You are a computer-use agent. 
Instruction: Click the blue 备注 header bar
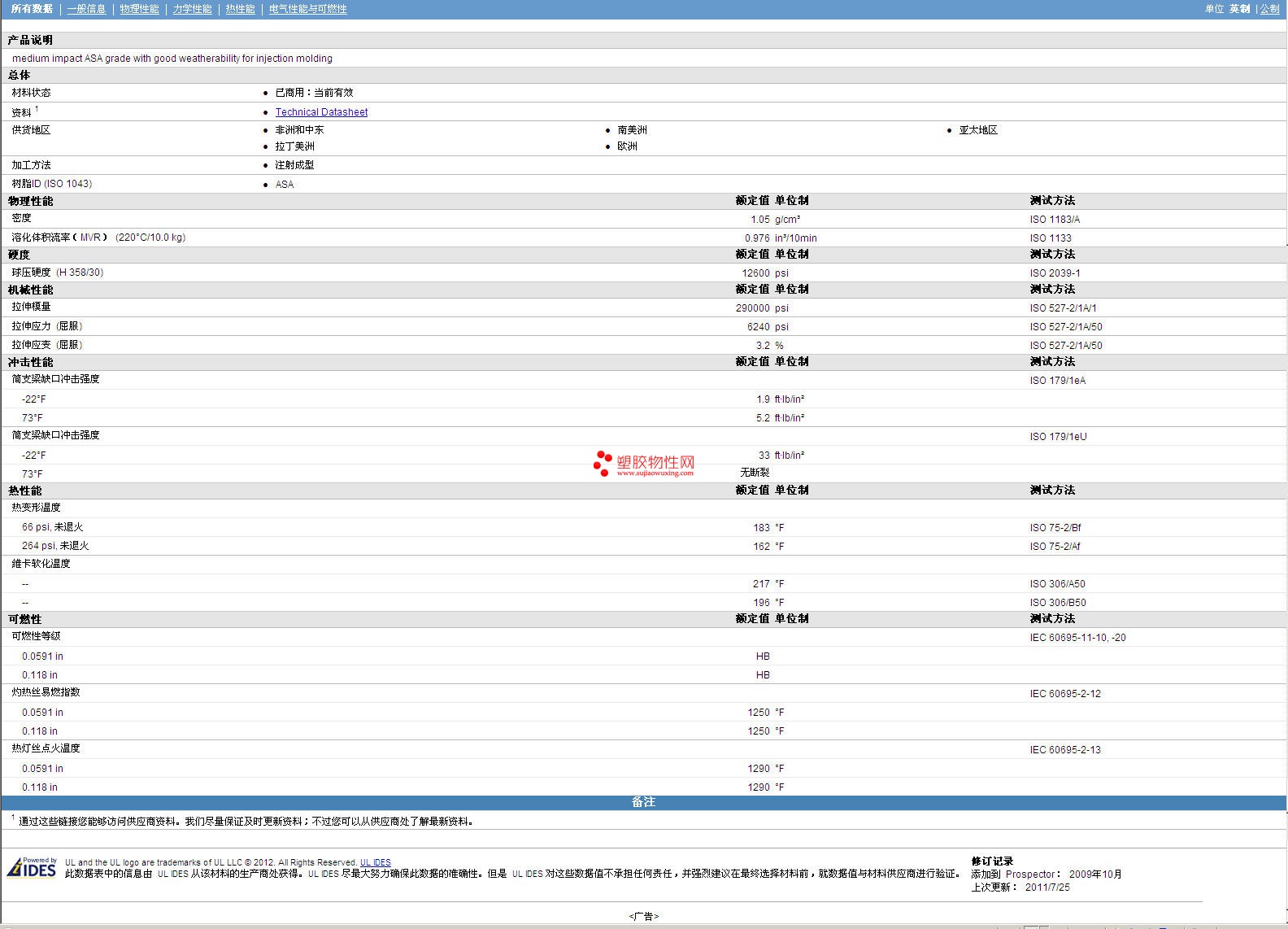[643, 802]
